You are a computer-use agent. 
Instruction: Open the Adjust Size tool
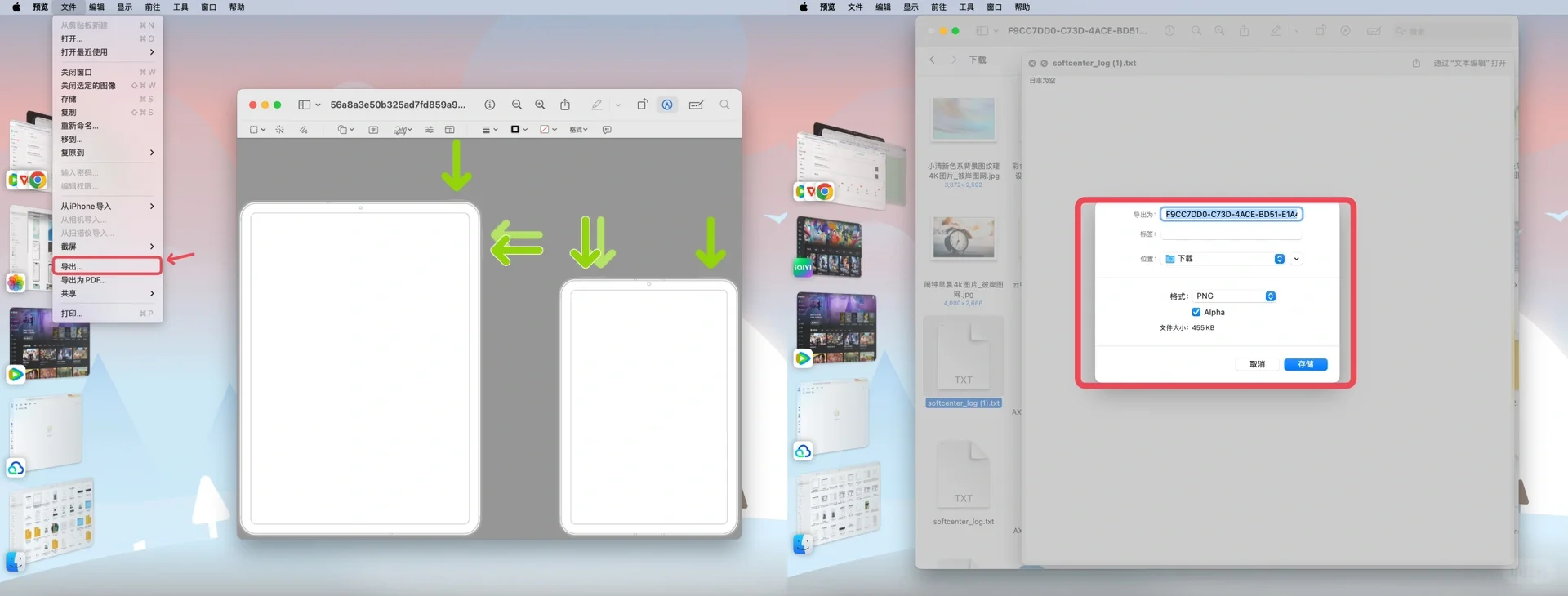pyautogui.click(x=450, y=130)
